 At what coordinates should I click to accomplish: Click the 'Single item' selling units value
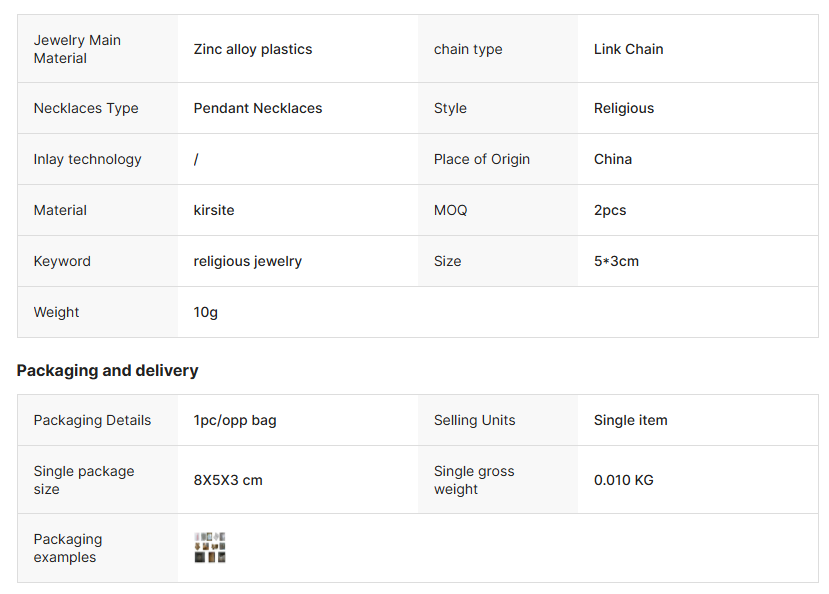tap(631, 420)
